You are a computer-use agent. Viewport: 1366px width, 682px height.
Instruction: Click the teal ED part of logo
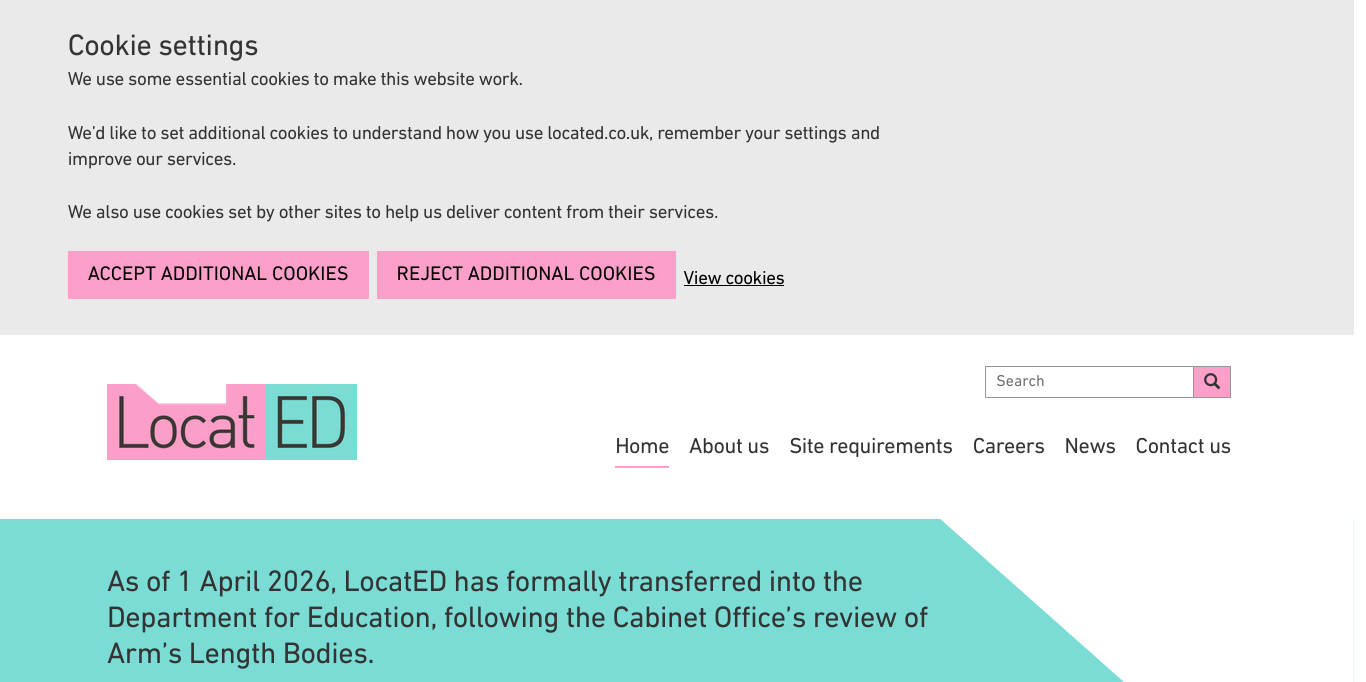pyautogui.click(x=311, y=423)
